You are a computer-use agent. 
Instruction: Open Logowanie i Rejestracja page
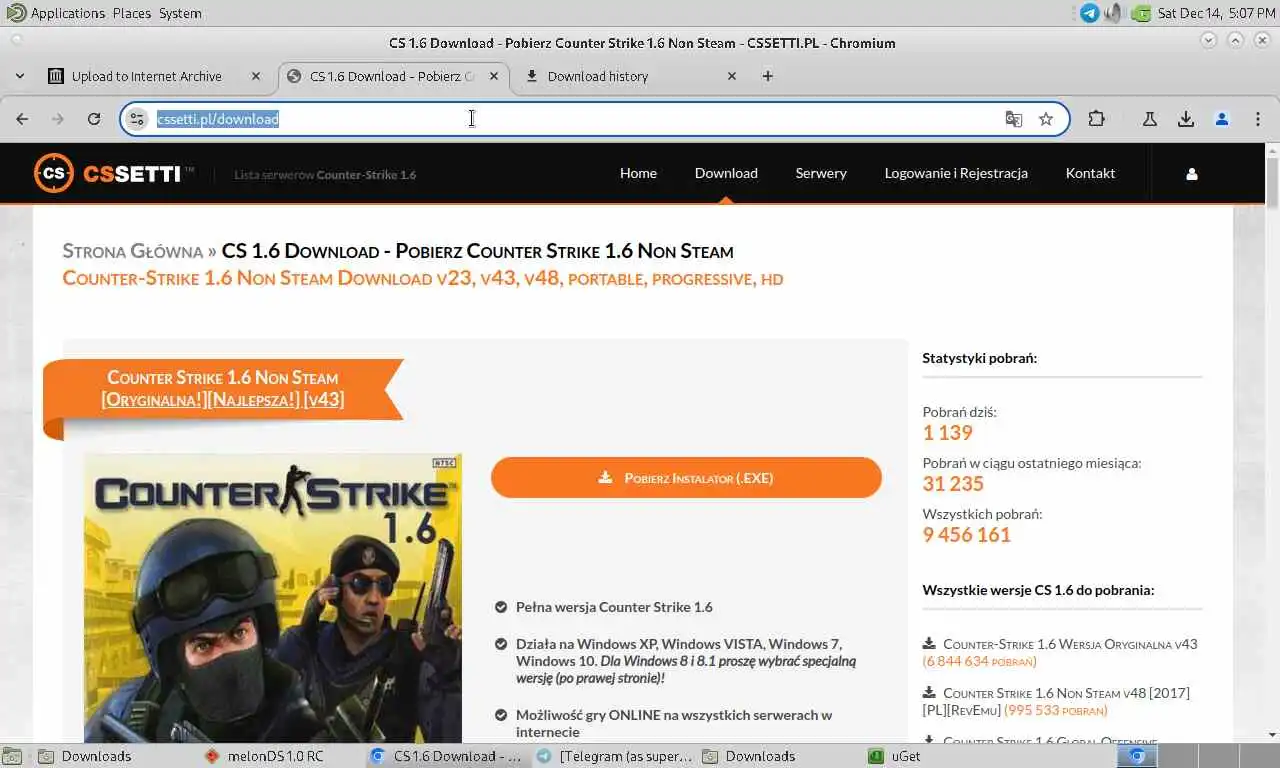[x=956, y=173]
